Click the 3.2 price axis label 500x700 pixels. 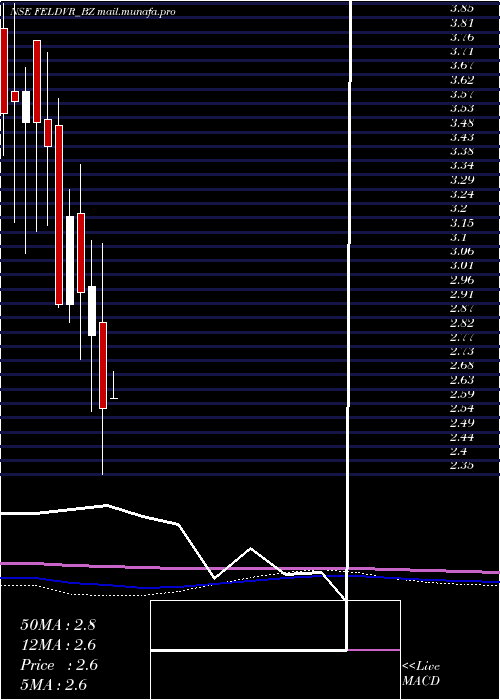pyautogui.click(x=458, y=208)
